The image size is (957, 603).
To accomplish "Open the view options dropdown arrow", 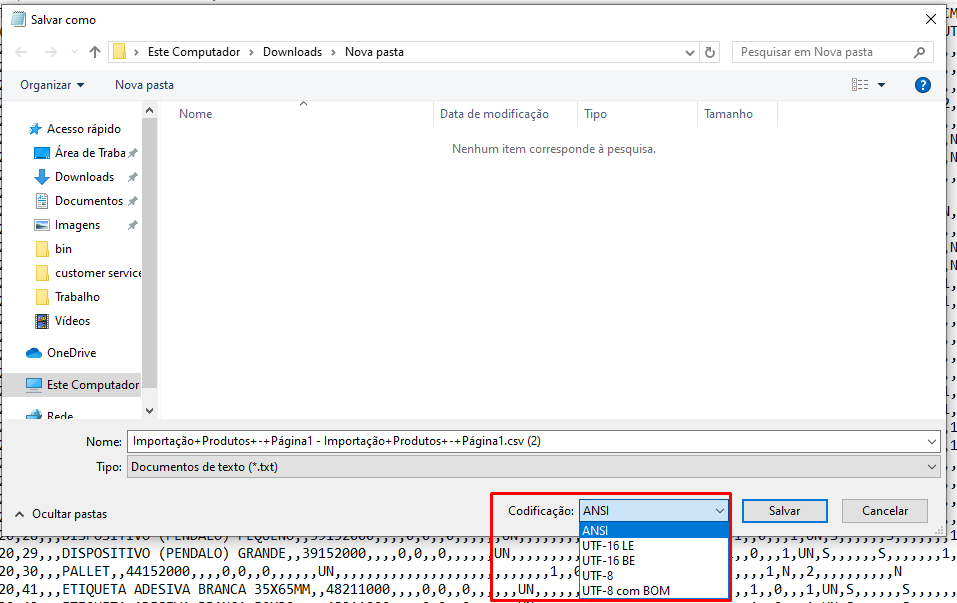I will click(x=881, y=85).
